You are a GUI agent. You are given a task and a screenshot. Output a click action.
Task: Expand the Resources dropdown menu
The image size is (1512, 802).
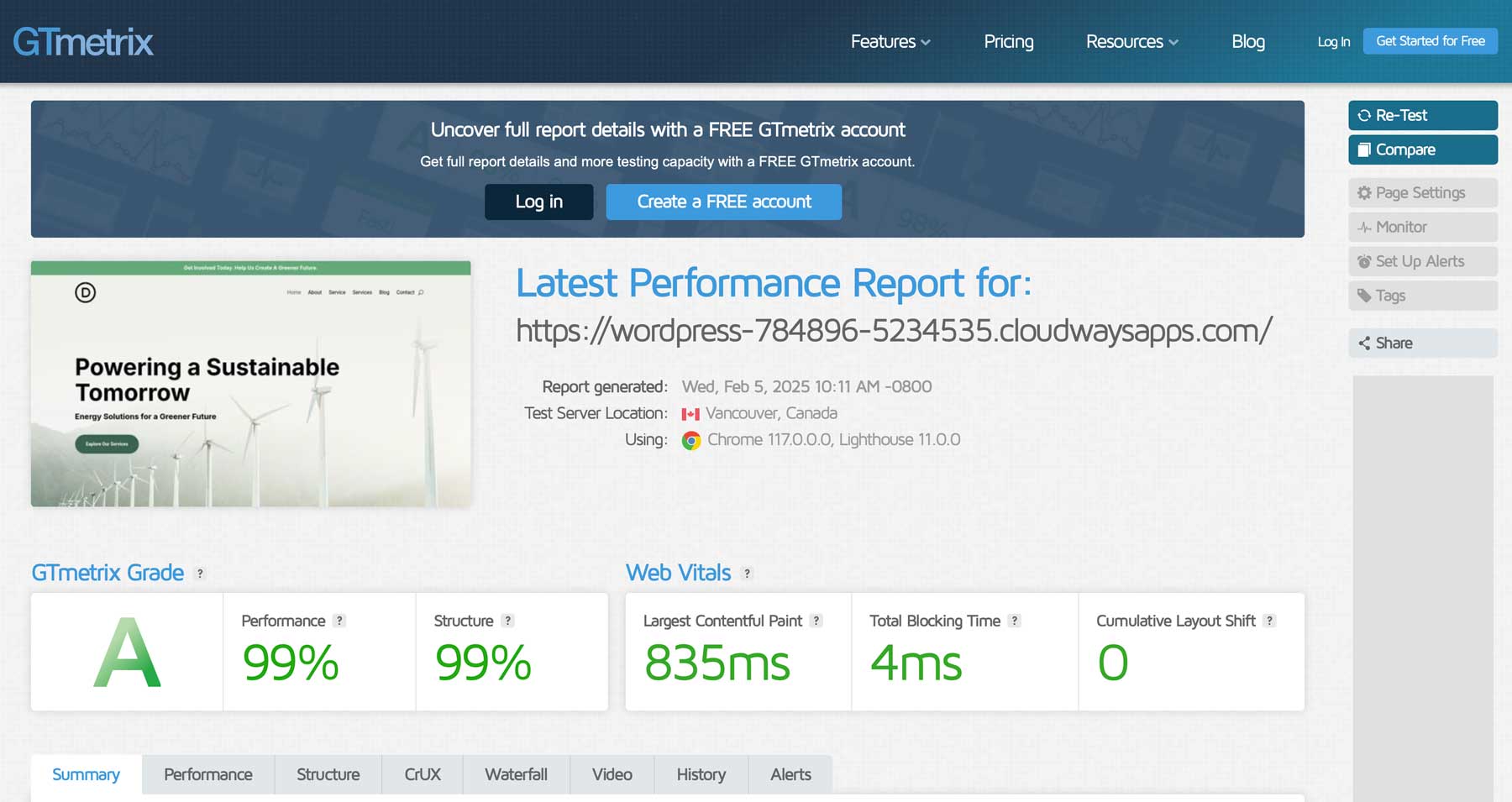(1131, 42)
